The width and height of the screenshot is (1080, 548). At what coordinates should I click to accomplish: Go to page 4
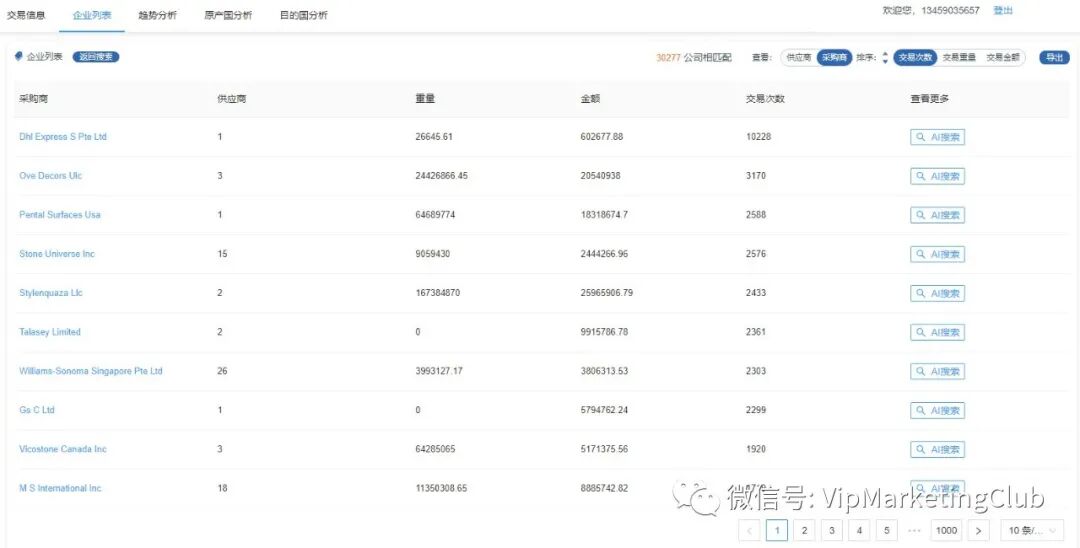859,530
